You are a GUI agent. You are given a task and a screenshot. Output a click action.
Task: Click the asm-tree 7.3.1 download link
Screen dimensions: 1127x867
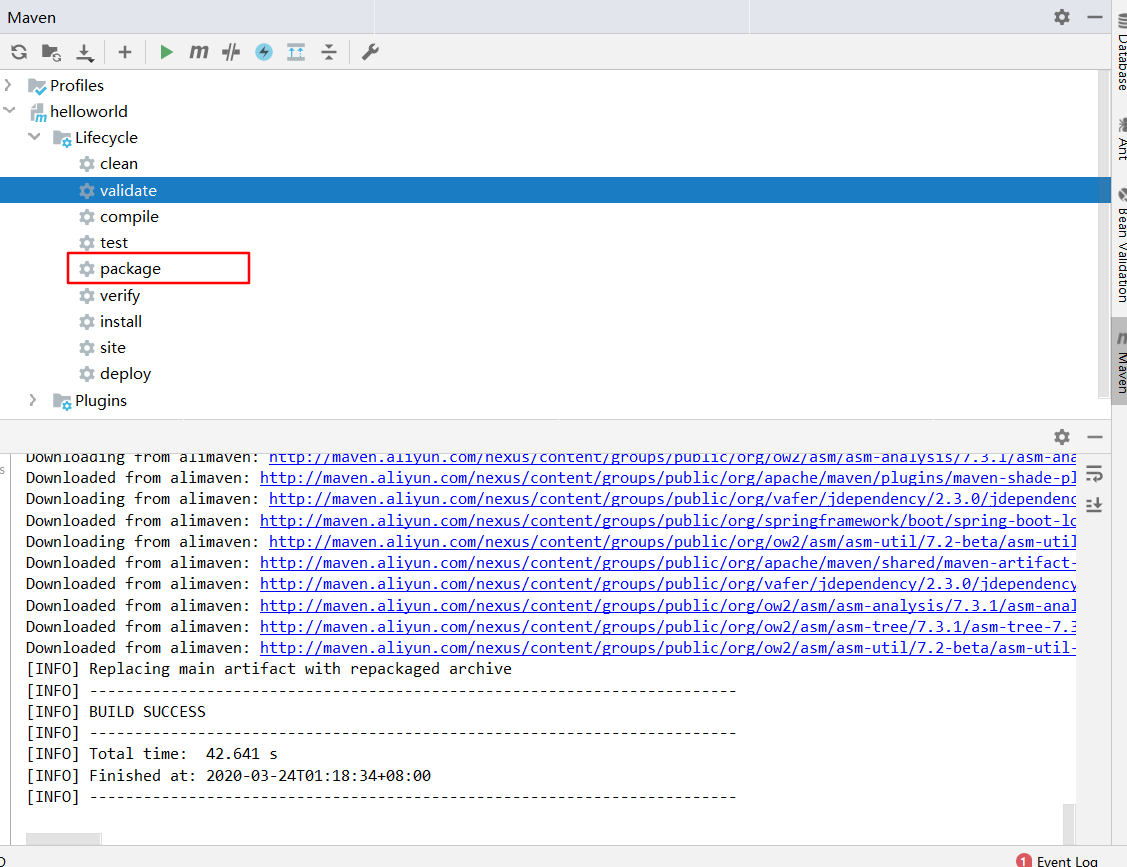[667, 626]
